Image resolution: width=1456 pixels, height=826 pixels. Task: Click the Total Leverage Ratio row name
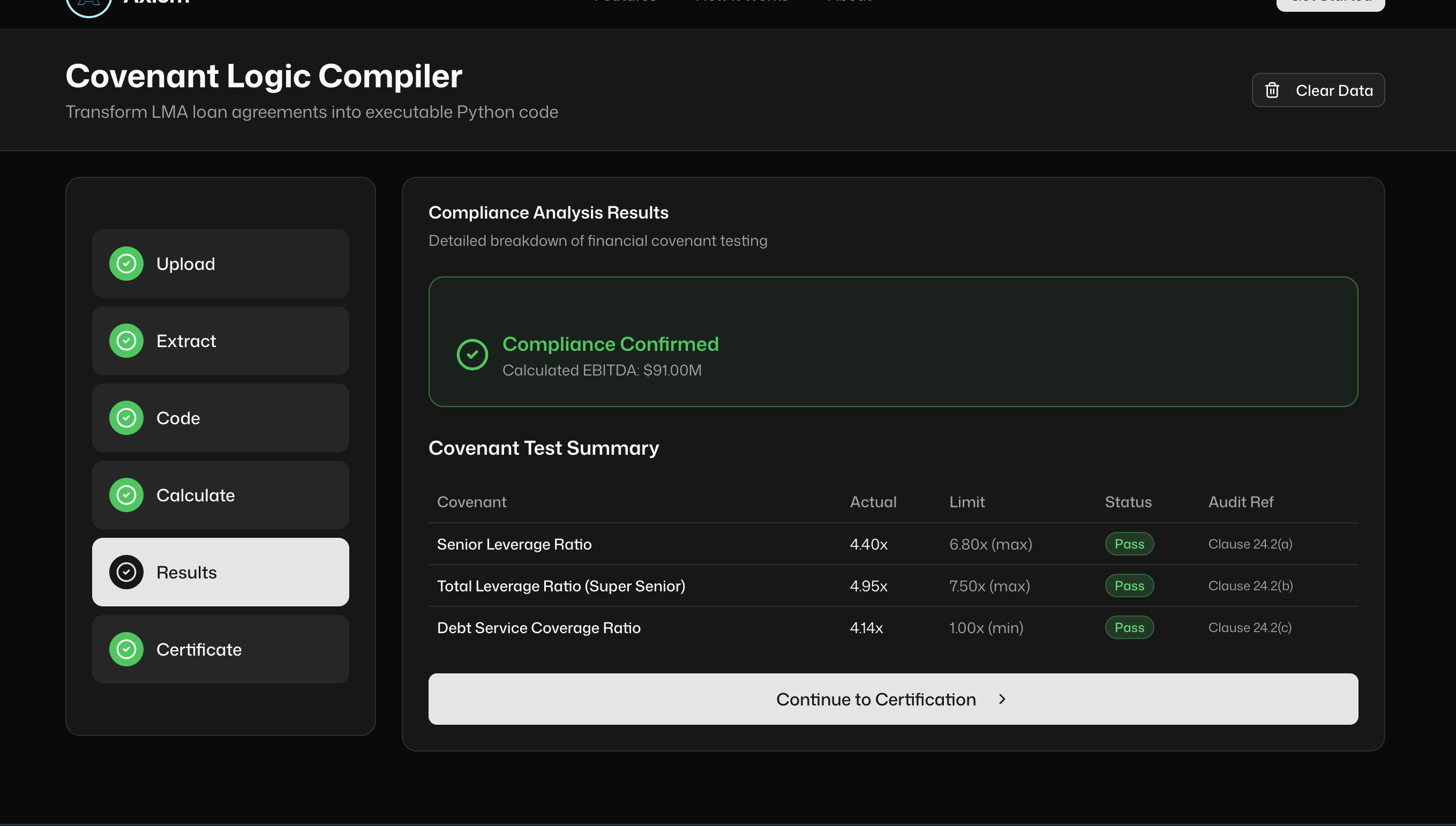coord(560,585)
